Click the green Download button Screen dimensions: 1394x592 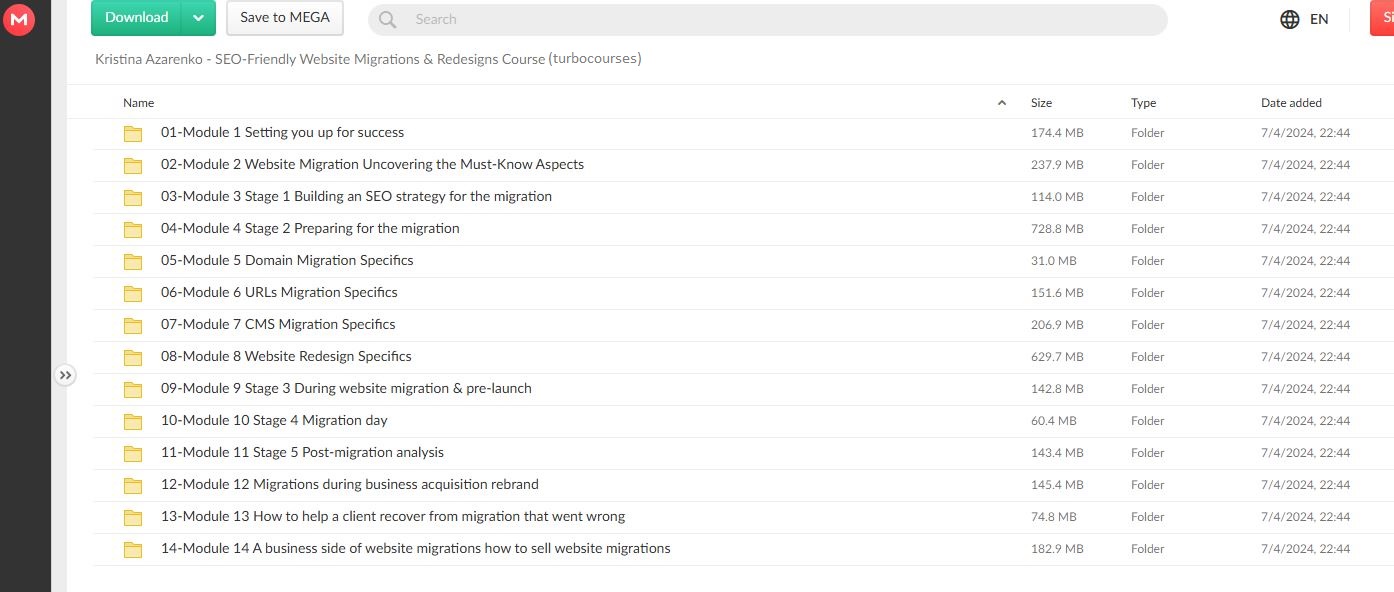pyautogui.click(x=137, y=18)
